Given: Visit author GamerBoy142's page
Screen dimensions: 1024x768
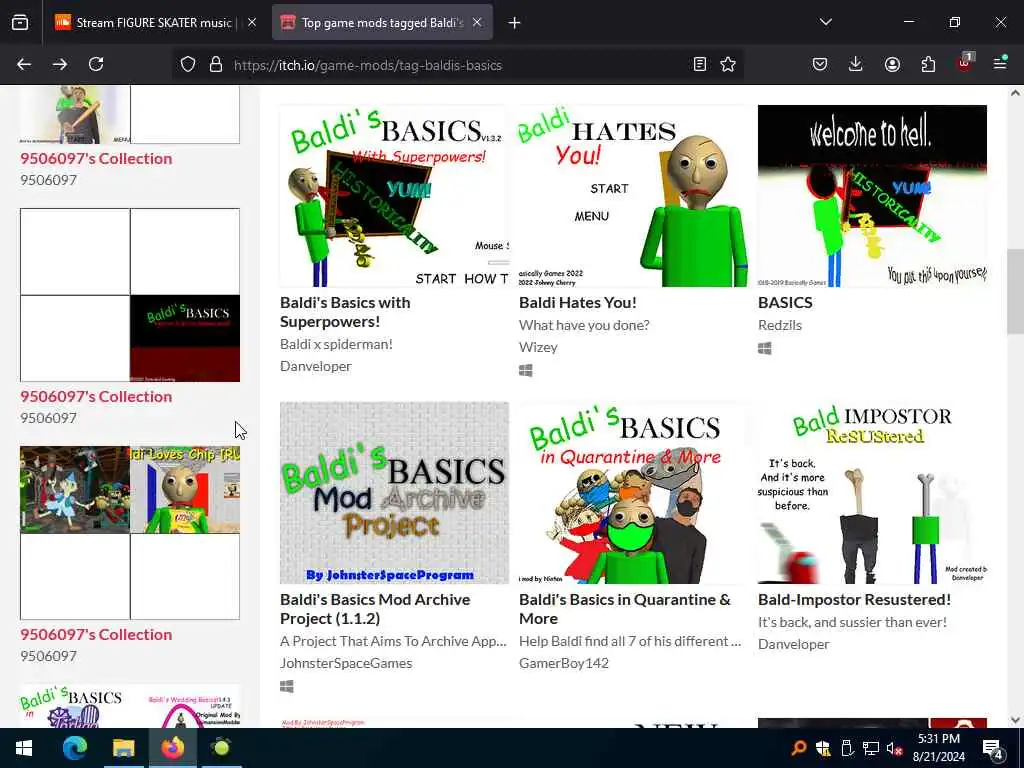Looking at the screenshot, I should (x=564, y=663).
